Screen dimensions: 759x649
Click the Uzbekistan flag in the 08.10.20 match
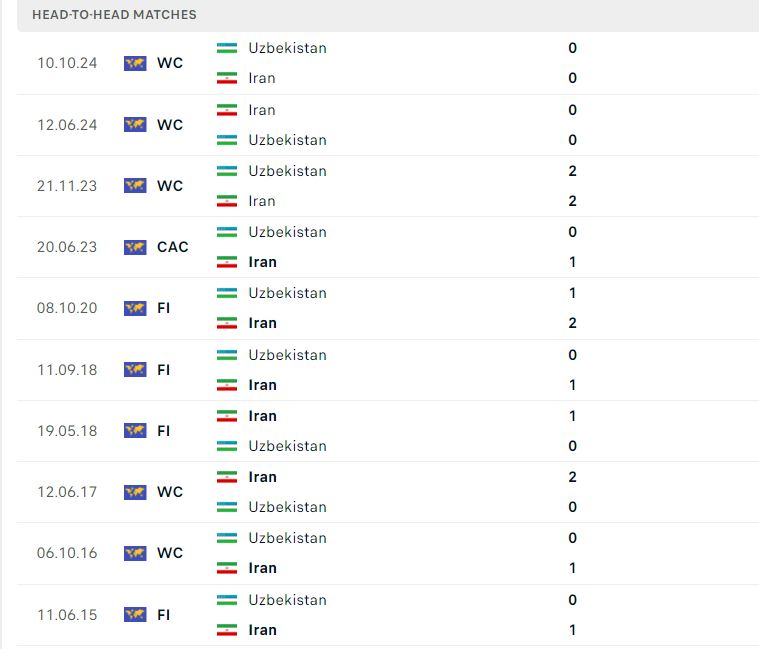(x=227, y=293)
